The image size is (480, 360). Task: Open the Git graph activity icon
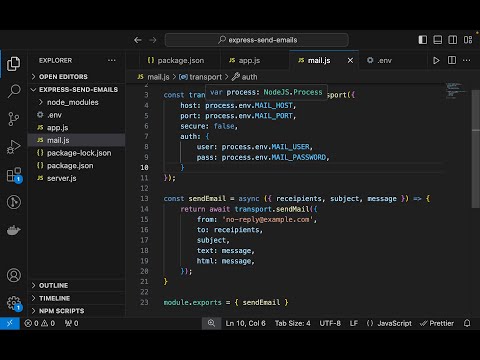click(14, 202)
